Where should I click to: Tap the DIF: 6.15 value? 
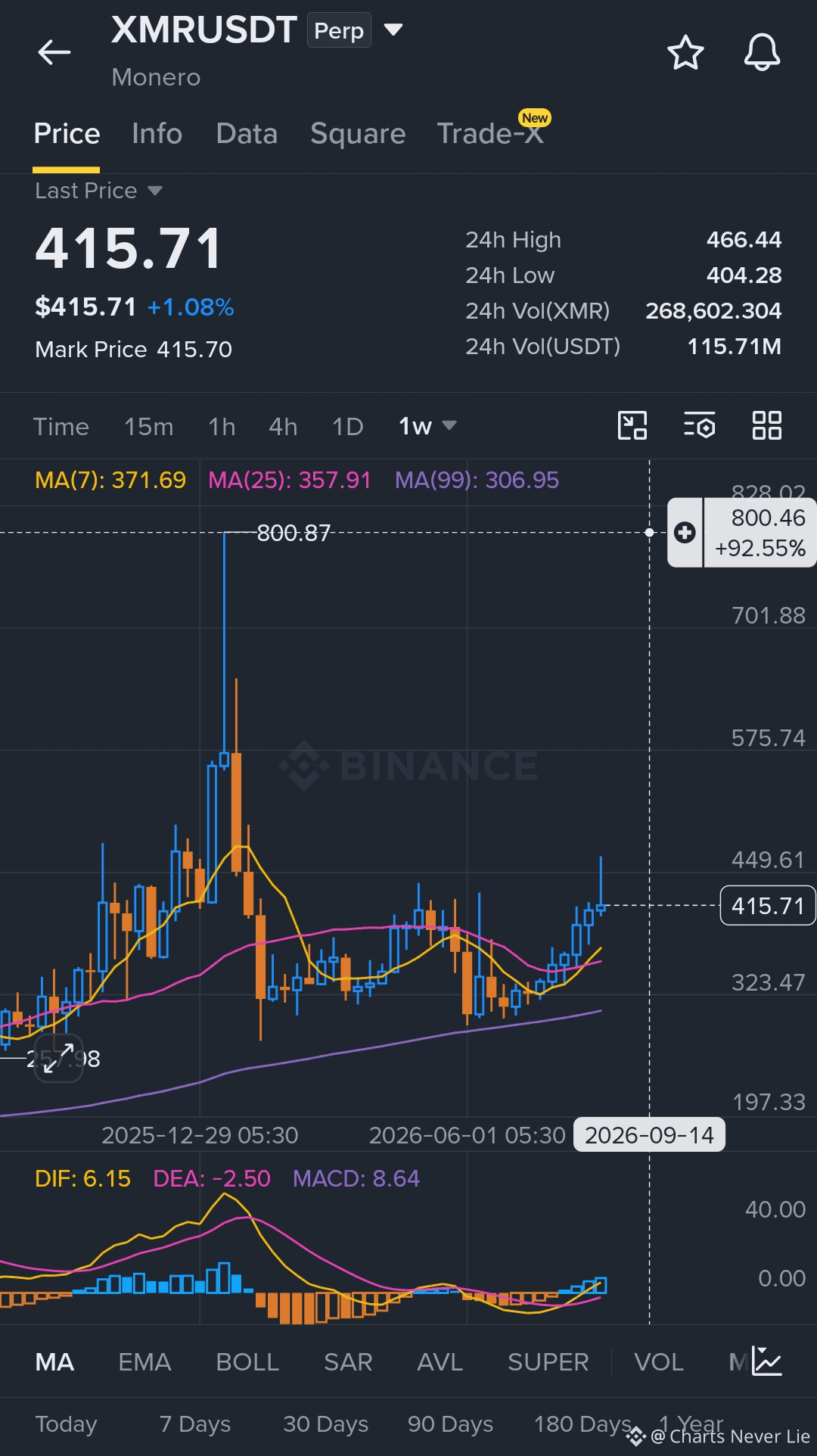(82, 1178)
